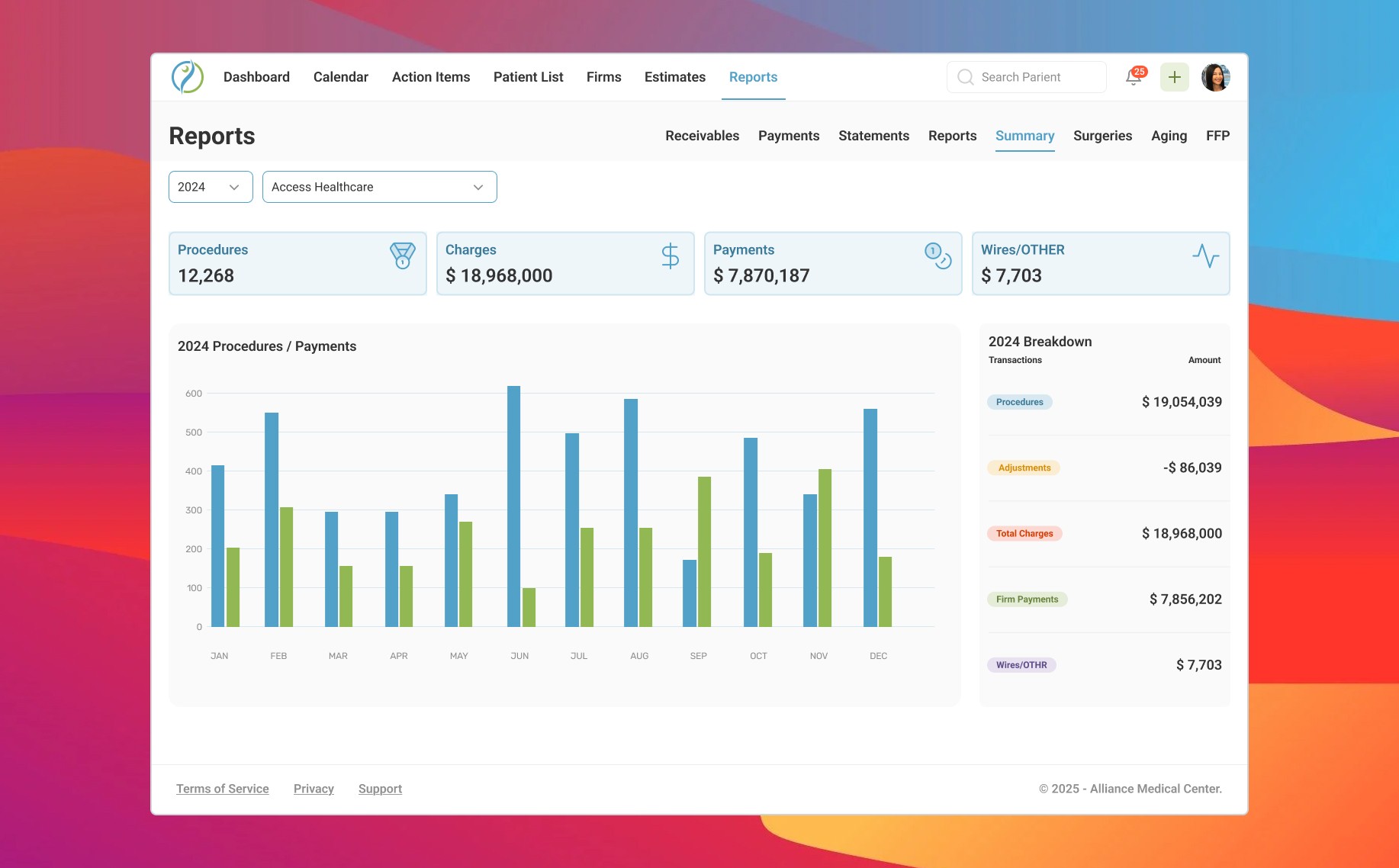1399x868 pixels.
Task: Focus the Search Patient input field
Action: click(1027, 77)
